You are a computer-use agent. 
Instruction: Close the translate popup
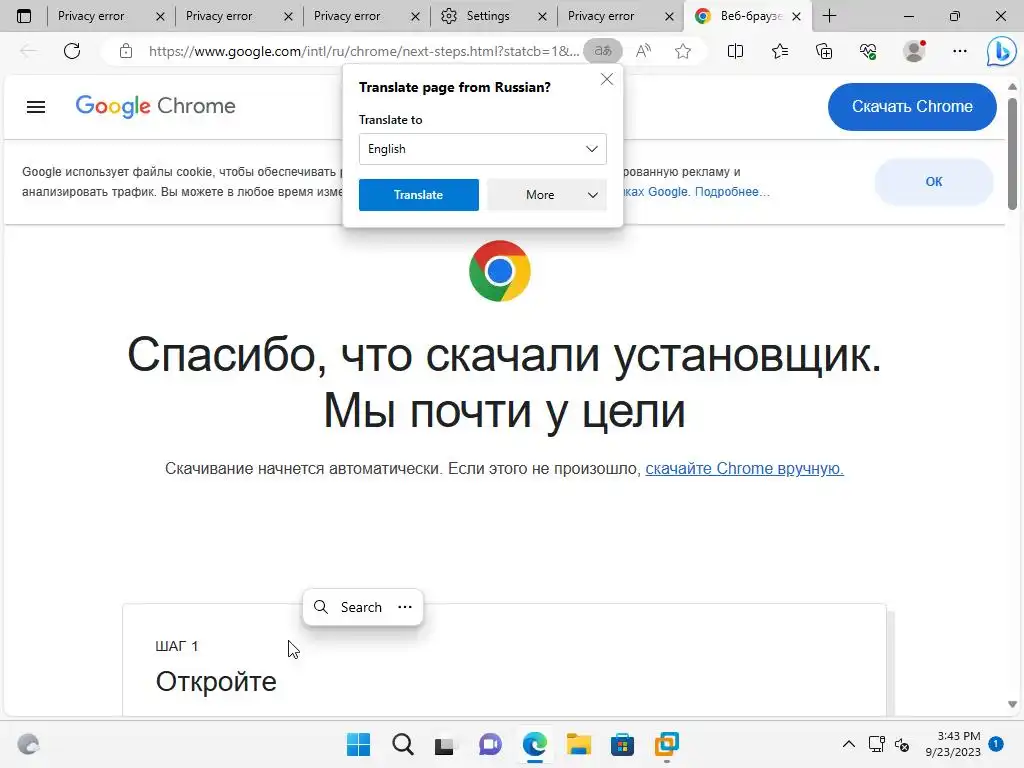click(607, 80)
